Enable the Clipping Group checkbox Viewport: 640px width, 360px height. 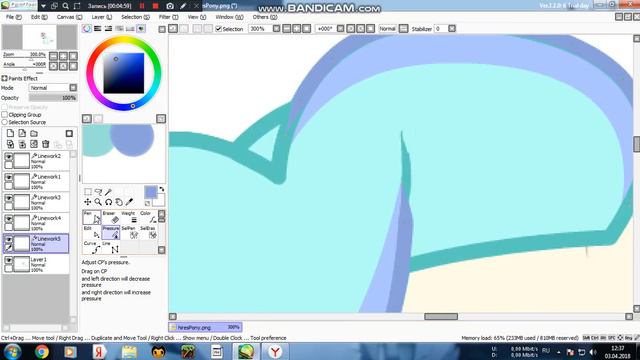tap(4, 115)
